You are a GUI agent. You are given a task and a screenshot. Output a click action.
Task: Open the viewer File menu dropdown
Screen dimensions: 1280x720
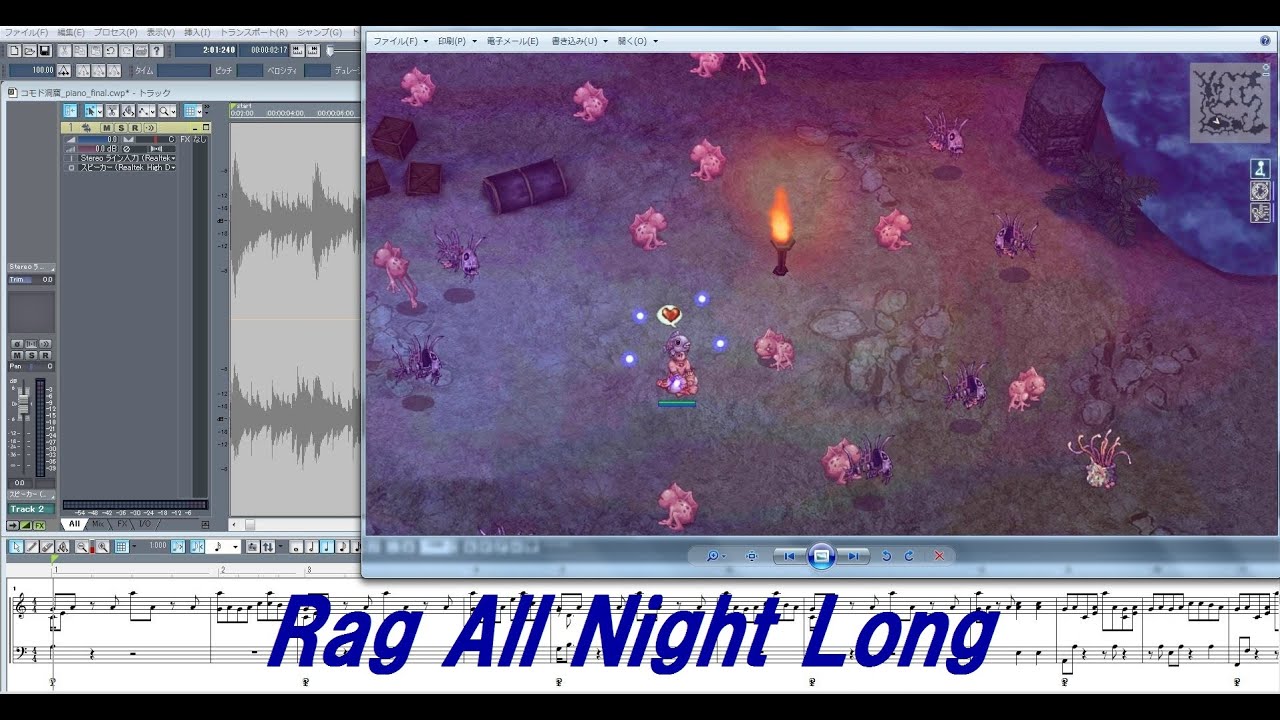tap(400, 41)
